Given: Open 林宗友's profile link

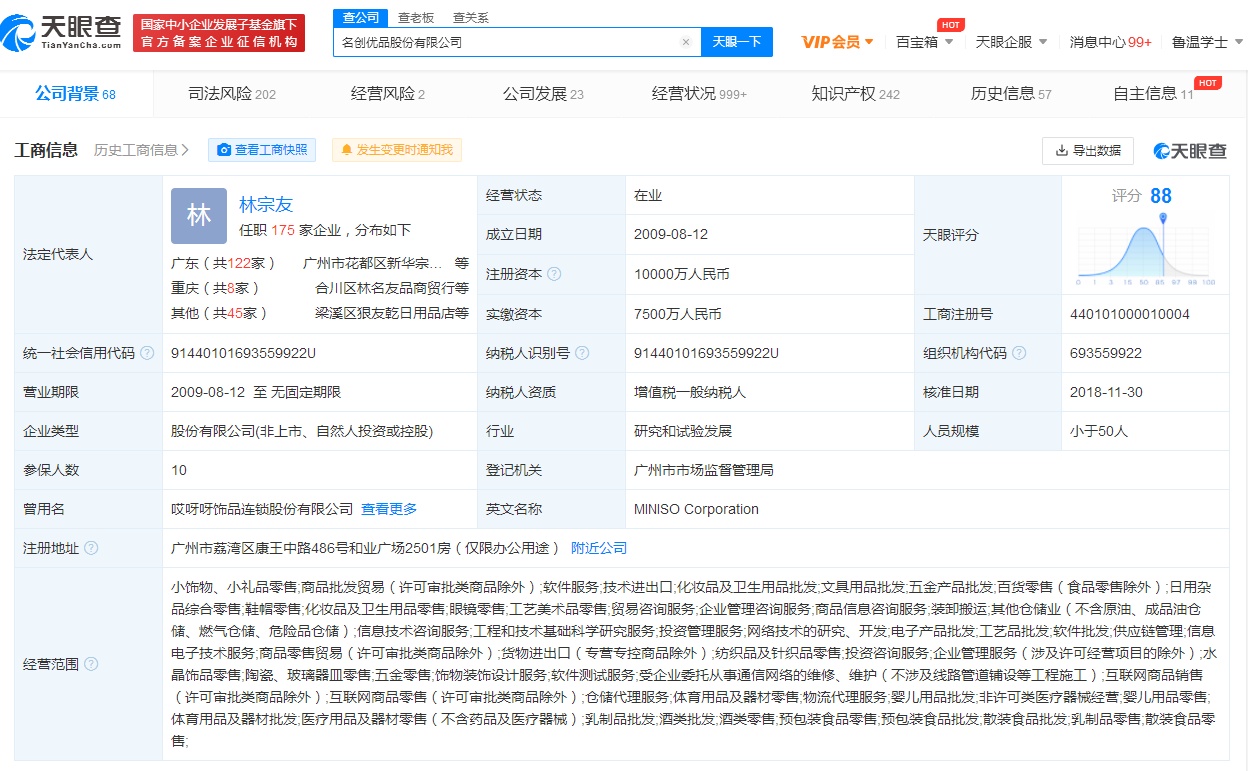Looking at the screenshot, I should (266, 204).
